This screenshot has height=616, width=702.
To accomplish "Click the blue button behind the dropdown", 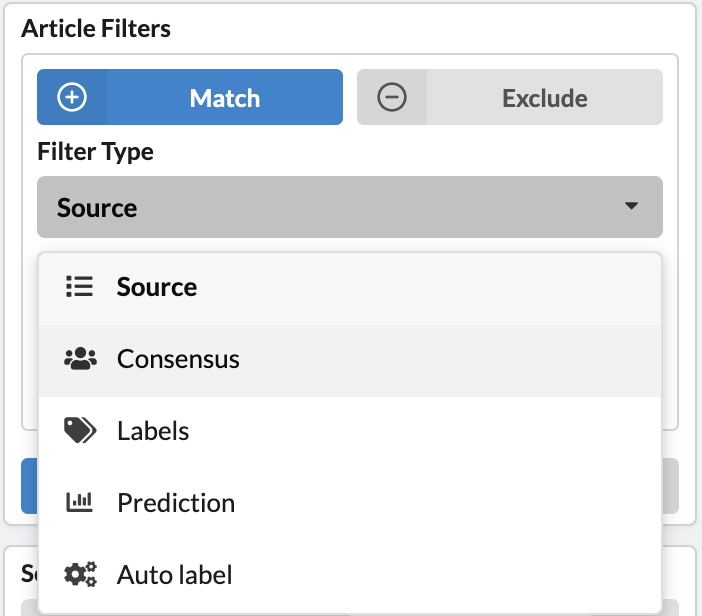I will coord(30,486).
